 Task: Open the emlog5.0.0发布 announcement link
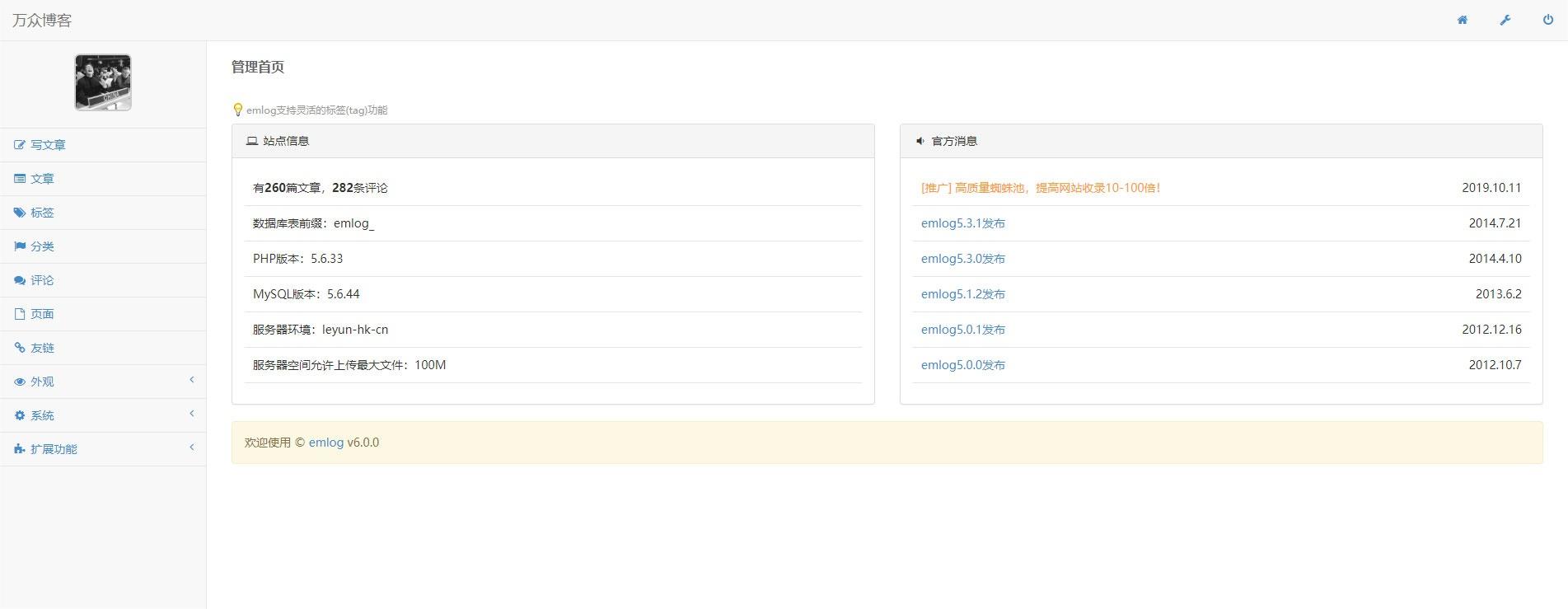962,365
